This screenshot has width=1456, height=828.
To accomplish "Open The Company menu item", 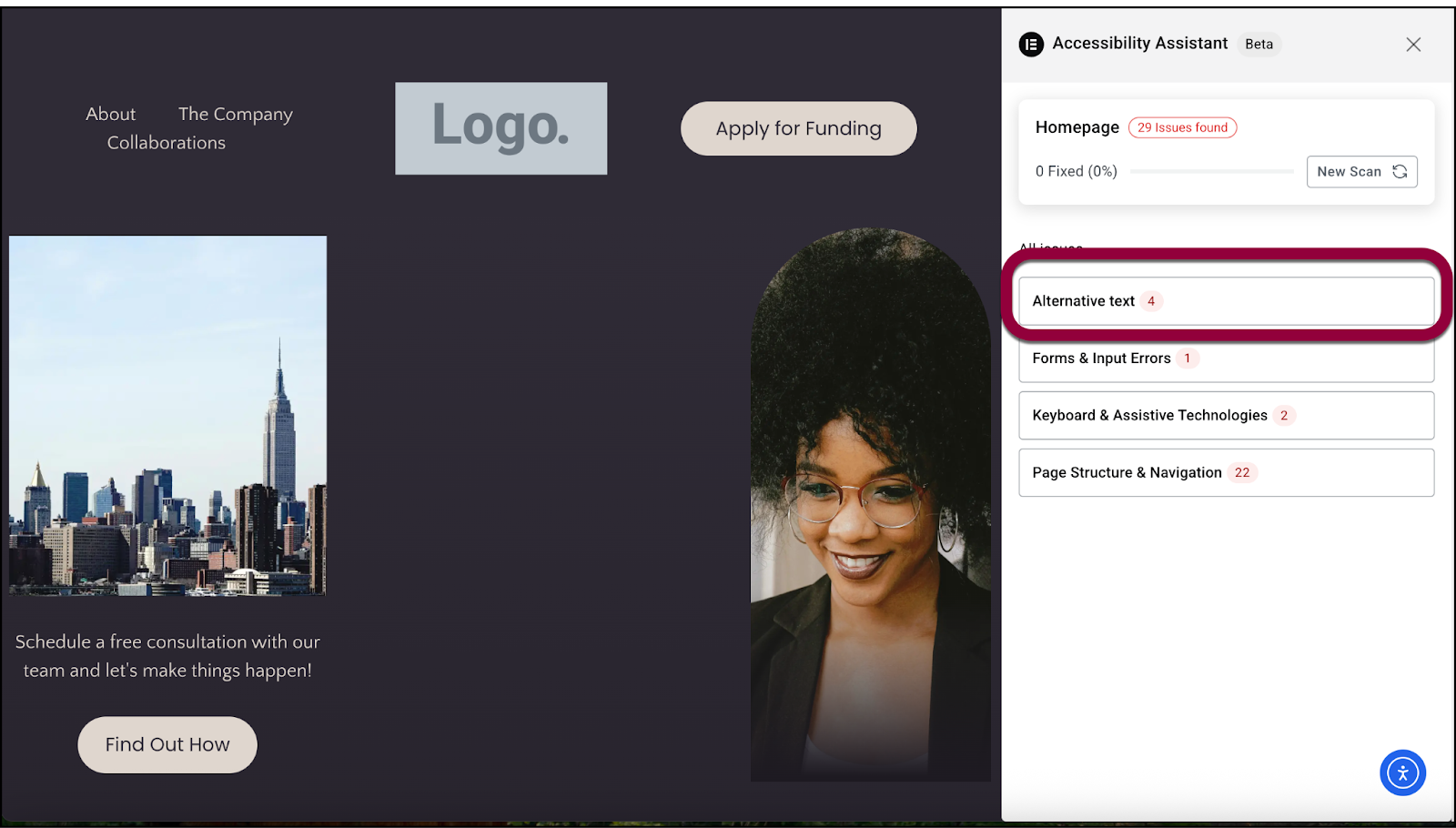I will point(235,115).
